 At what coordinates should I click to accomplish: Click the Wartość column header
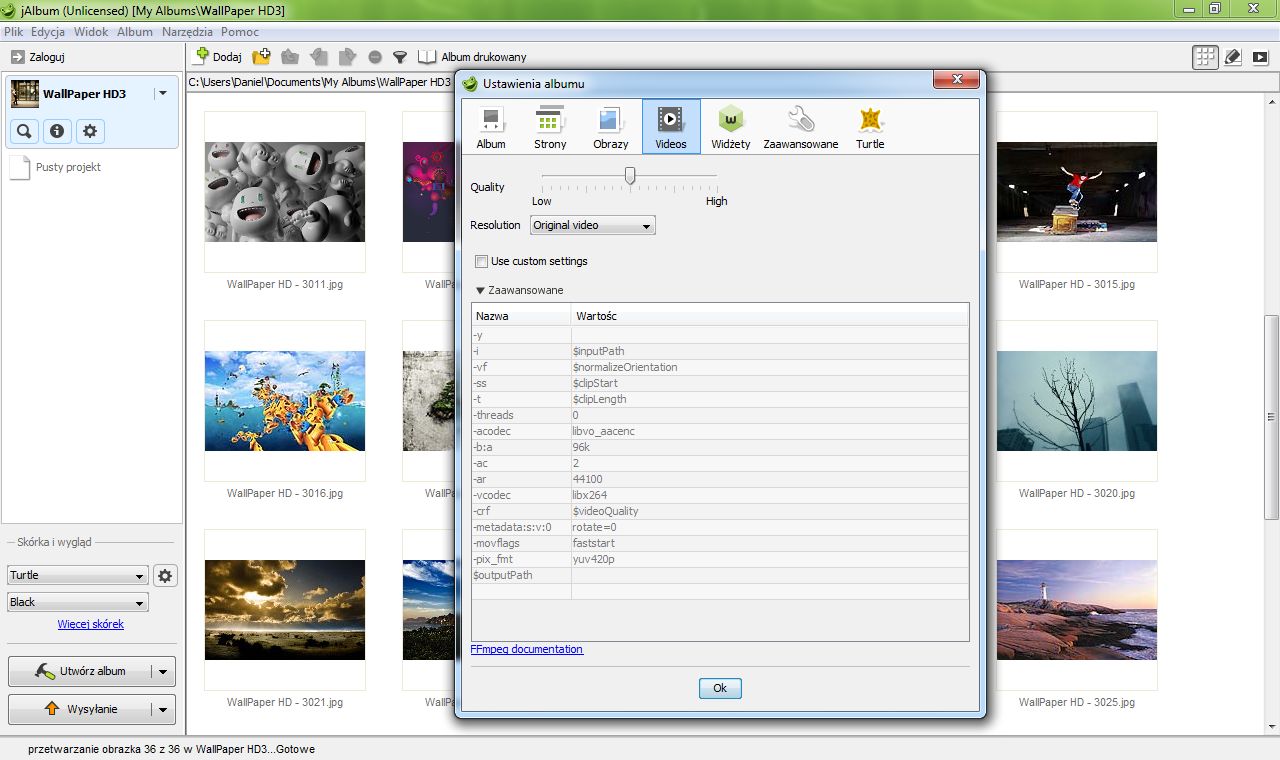point(769,316)
